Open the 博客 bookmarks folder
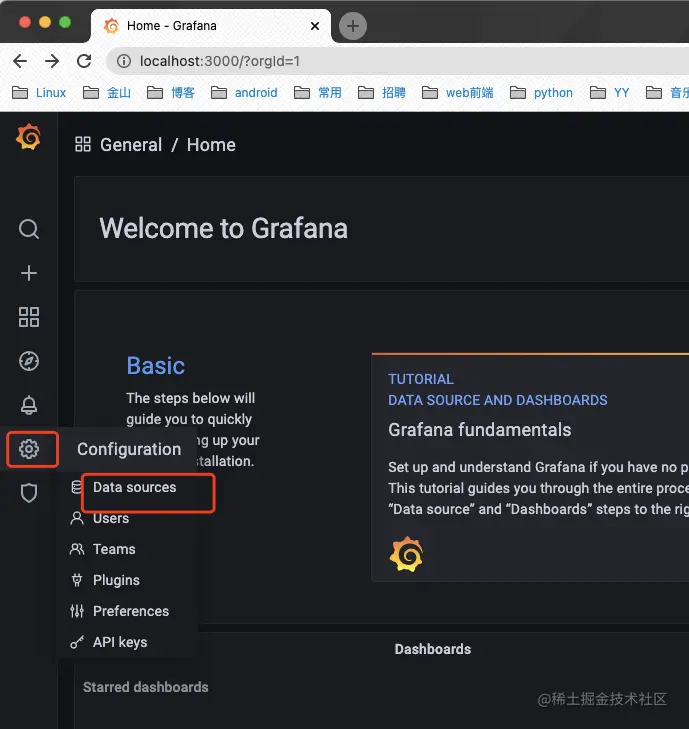The image size is (689, 729). (x=171, y=93)
